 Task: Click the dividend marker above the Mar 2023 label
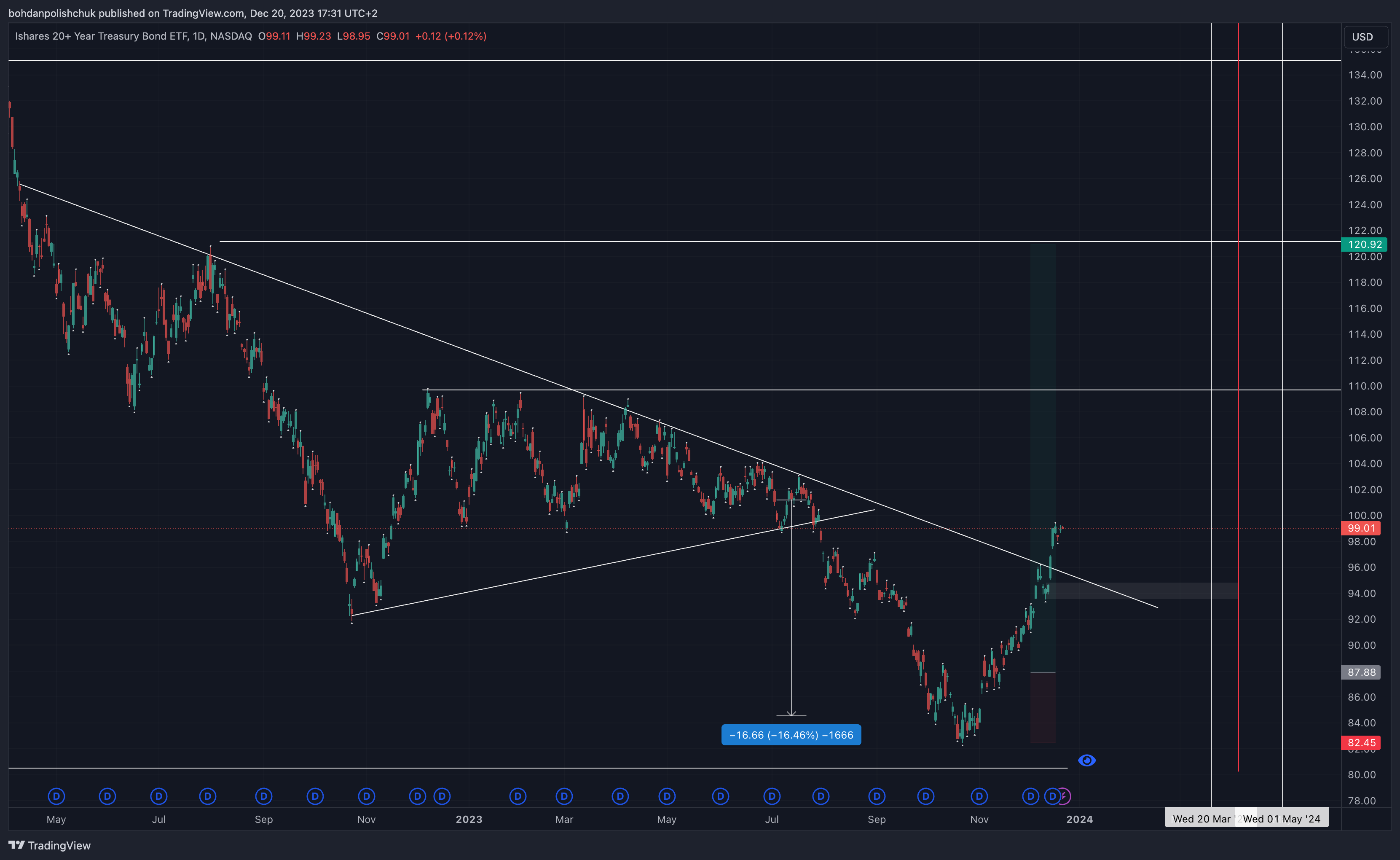[x=564, y=796]
